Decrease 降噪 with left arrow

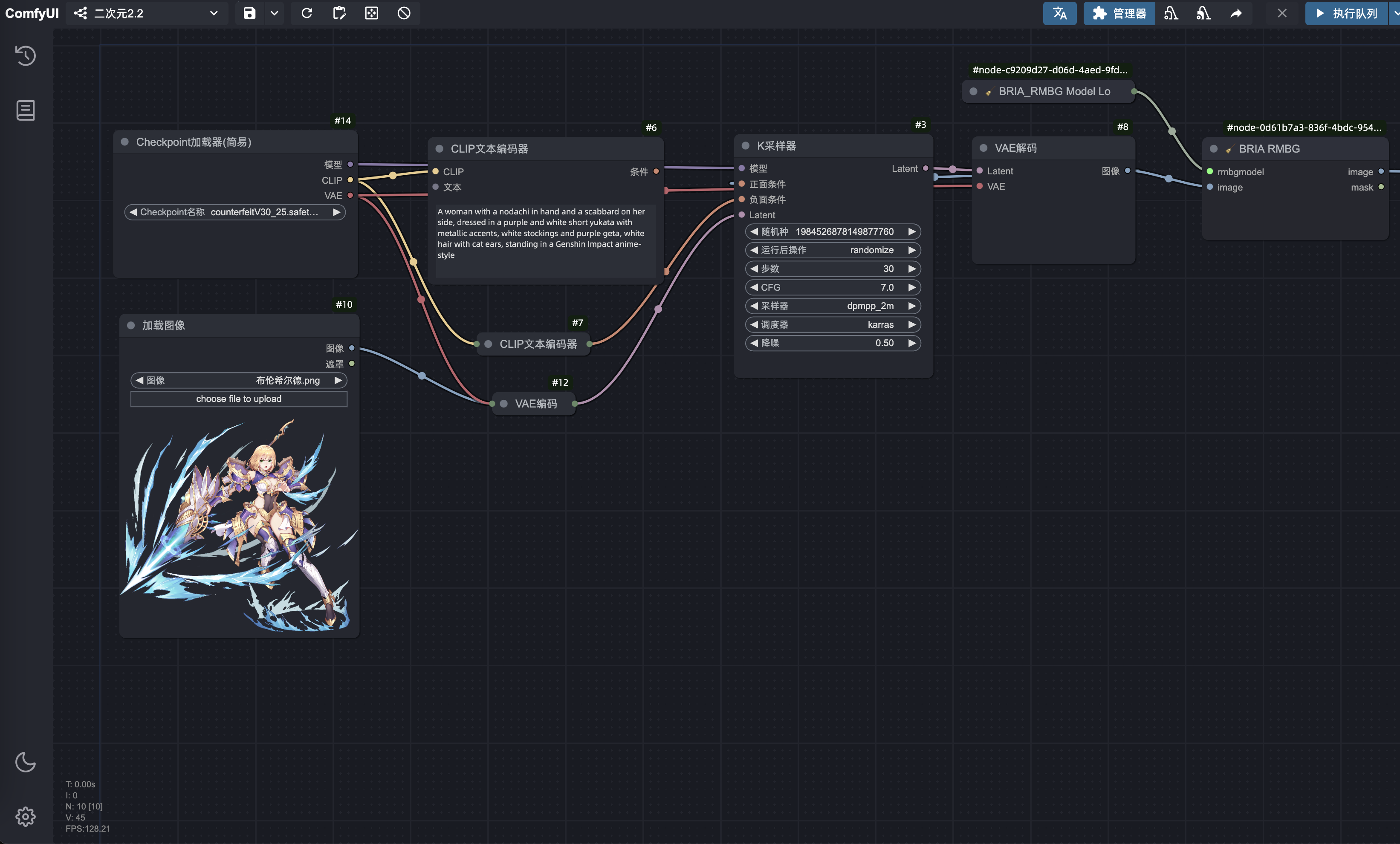754,343
